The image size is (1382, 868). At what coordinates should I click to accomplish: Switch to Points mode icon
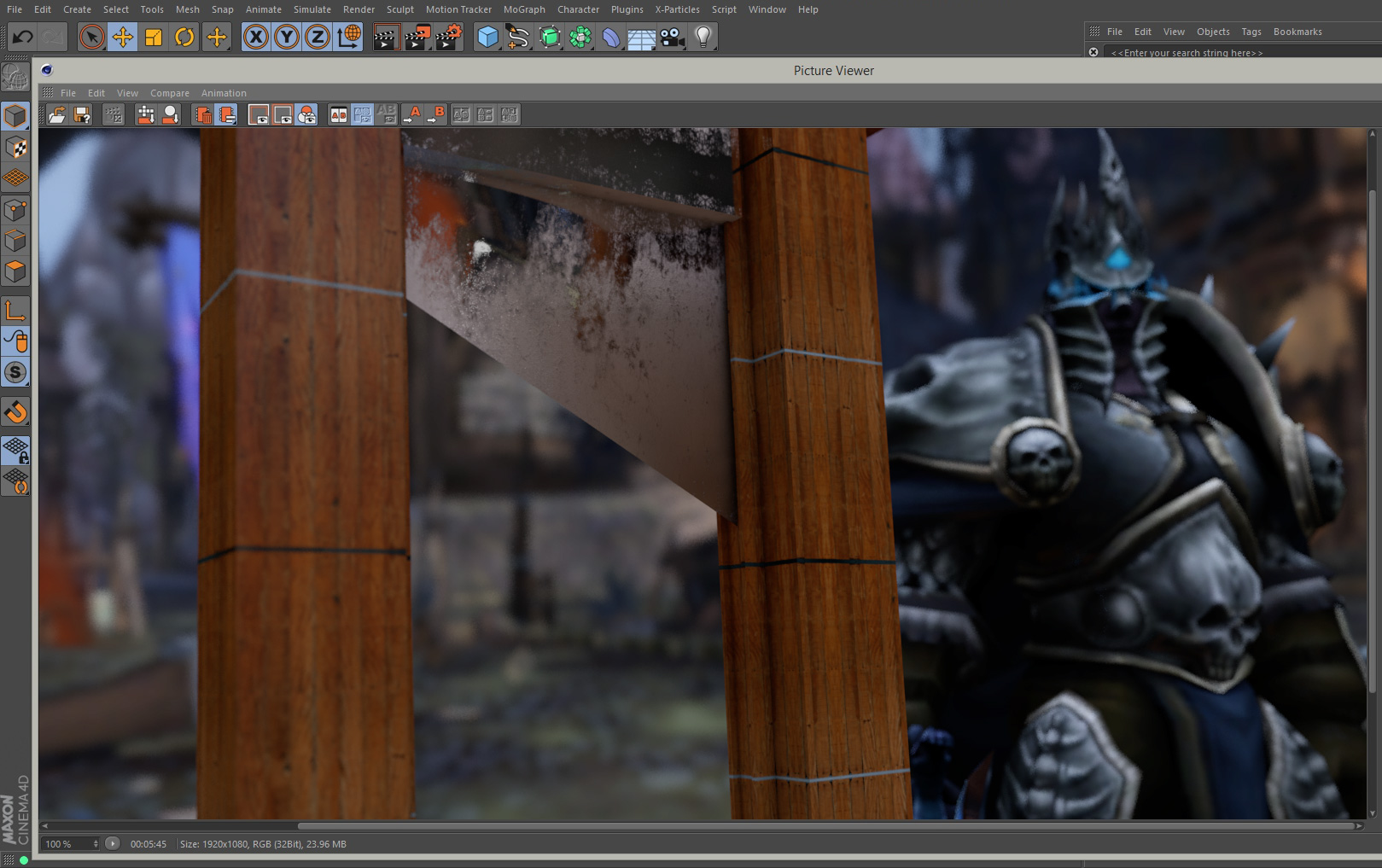pyautogui.click(x=15, y=210)
